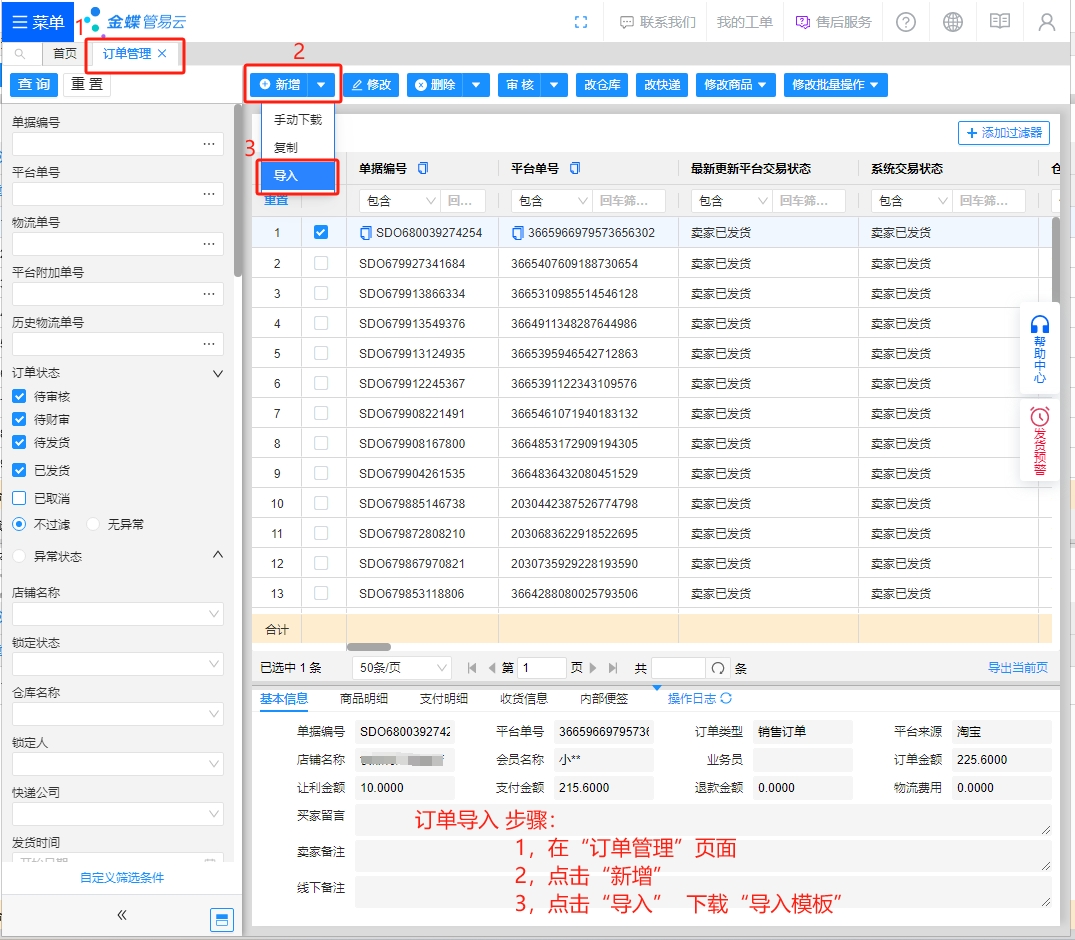Screen dimensions: 1075x940
Task: Select the 无异常 radio button
Action: coord(93,524)
